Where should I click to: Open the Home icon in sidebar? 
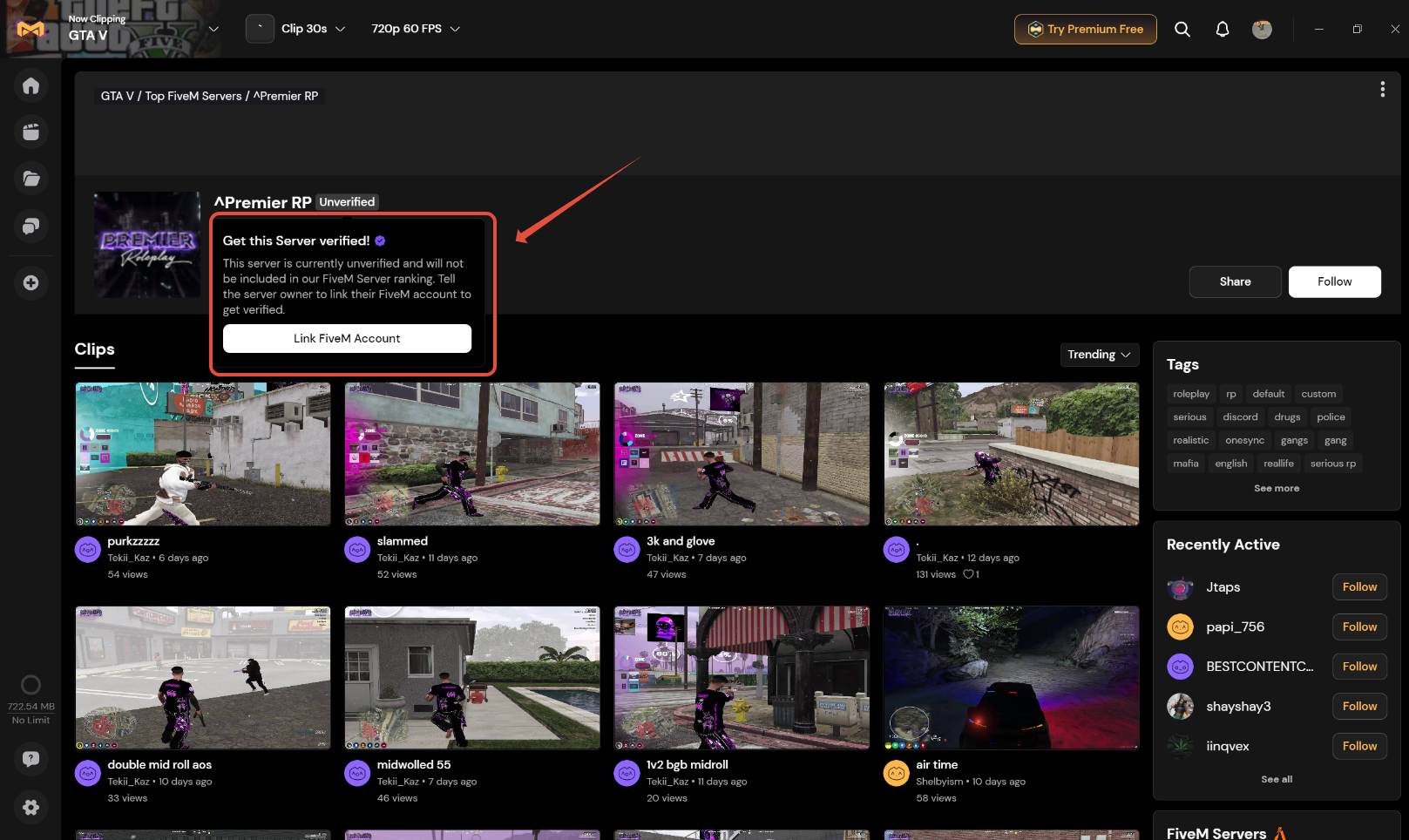click(30, 85)
